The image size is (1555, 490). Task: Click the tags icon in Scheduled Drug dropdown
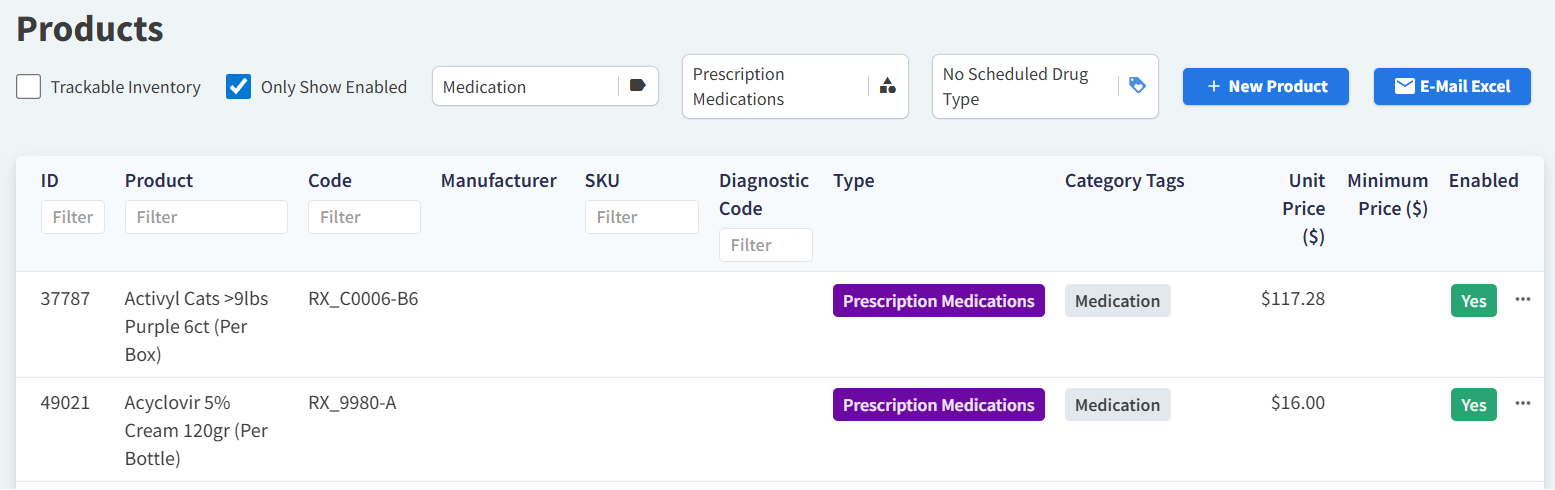tap(1137, 86)
